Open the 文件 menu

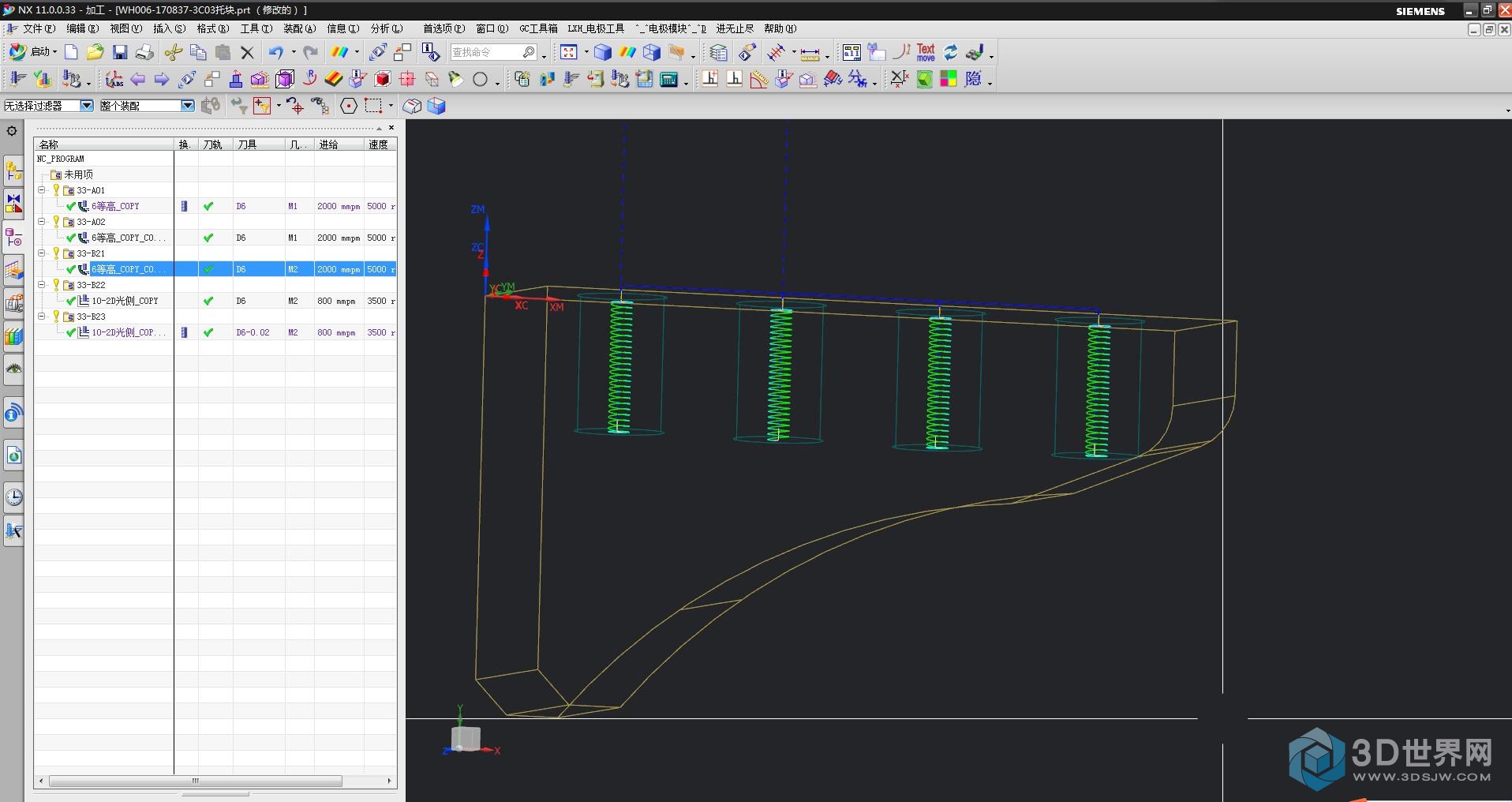coord(38,28)
